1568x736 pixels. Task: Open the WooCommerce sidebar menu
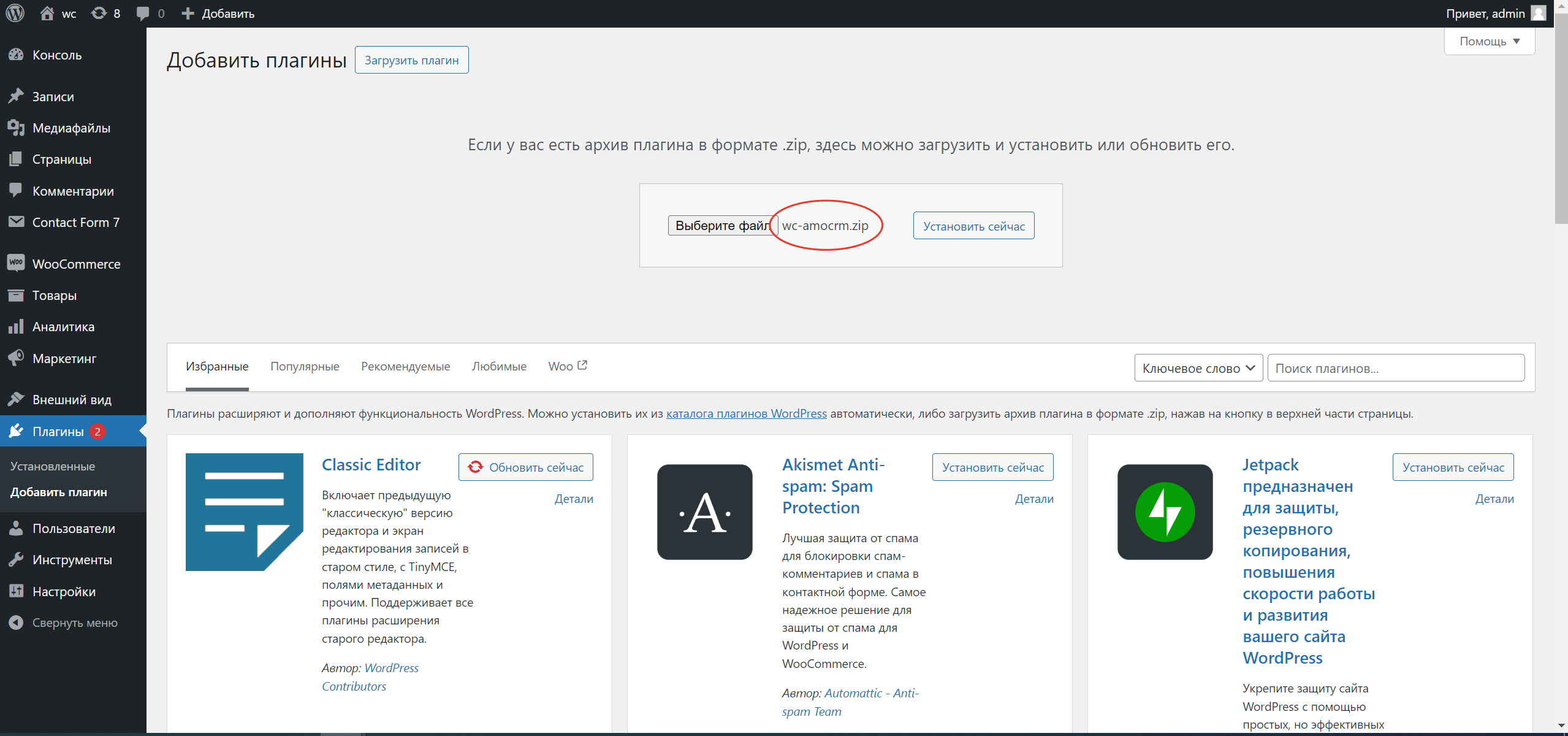point(76,264)
